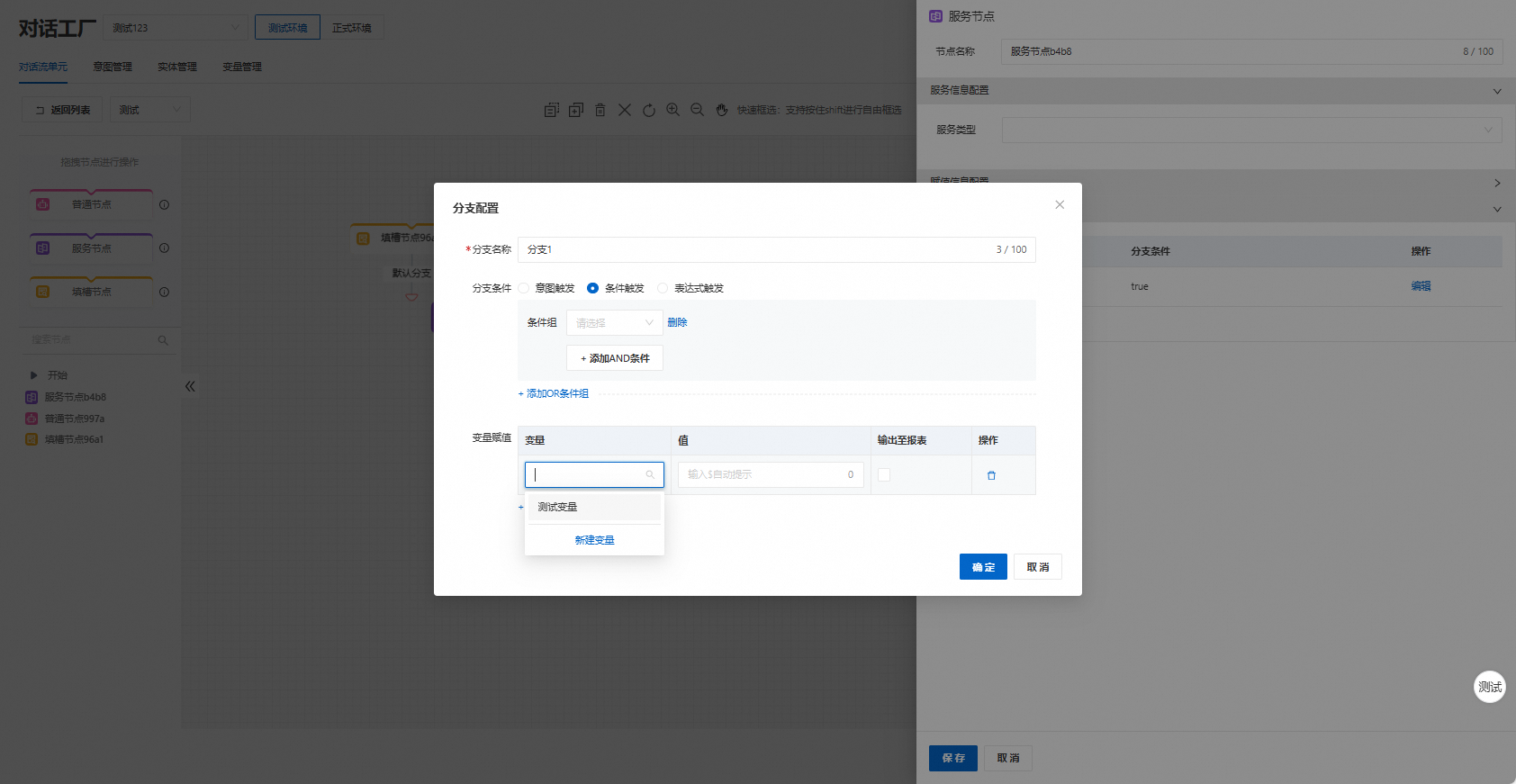Click the pink icon next to 普通节点997a
Image resolution: width=1516 pixels, height=784 pixels.
click(32, 419)
